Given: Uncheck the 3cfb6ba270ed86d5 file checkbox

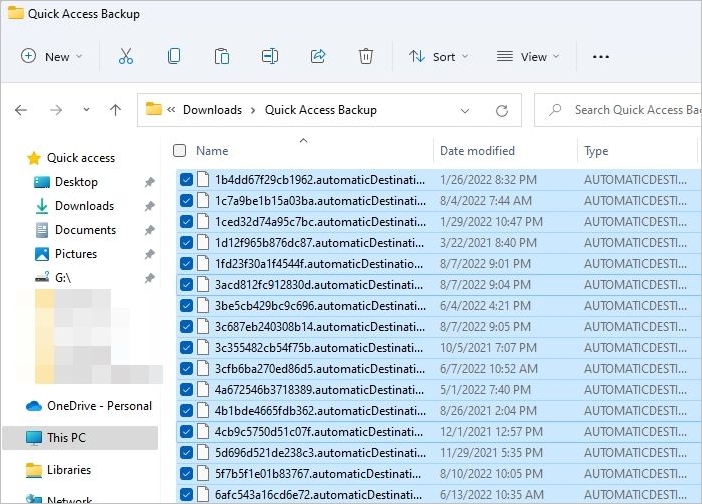Looking at the screenshot, I should coord(187,368).
